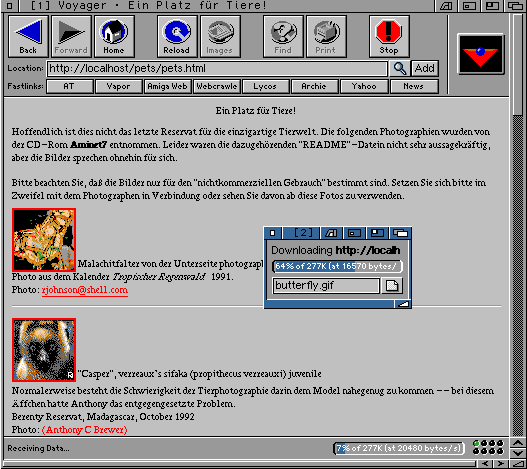Open the Find toolbar button
The width and height of the screenshot is (527, 469).
click(283, 36)
